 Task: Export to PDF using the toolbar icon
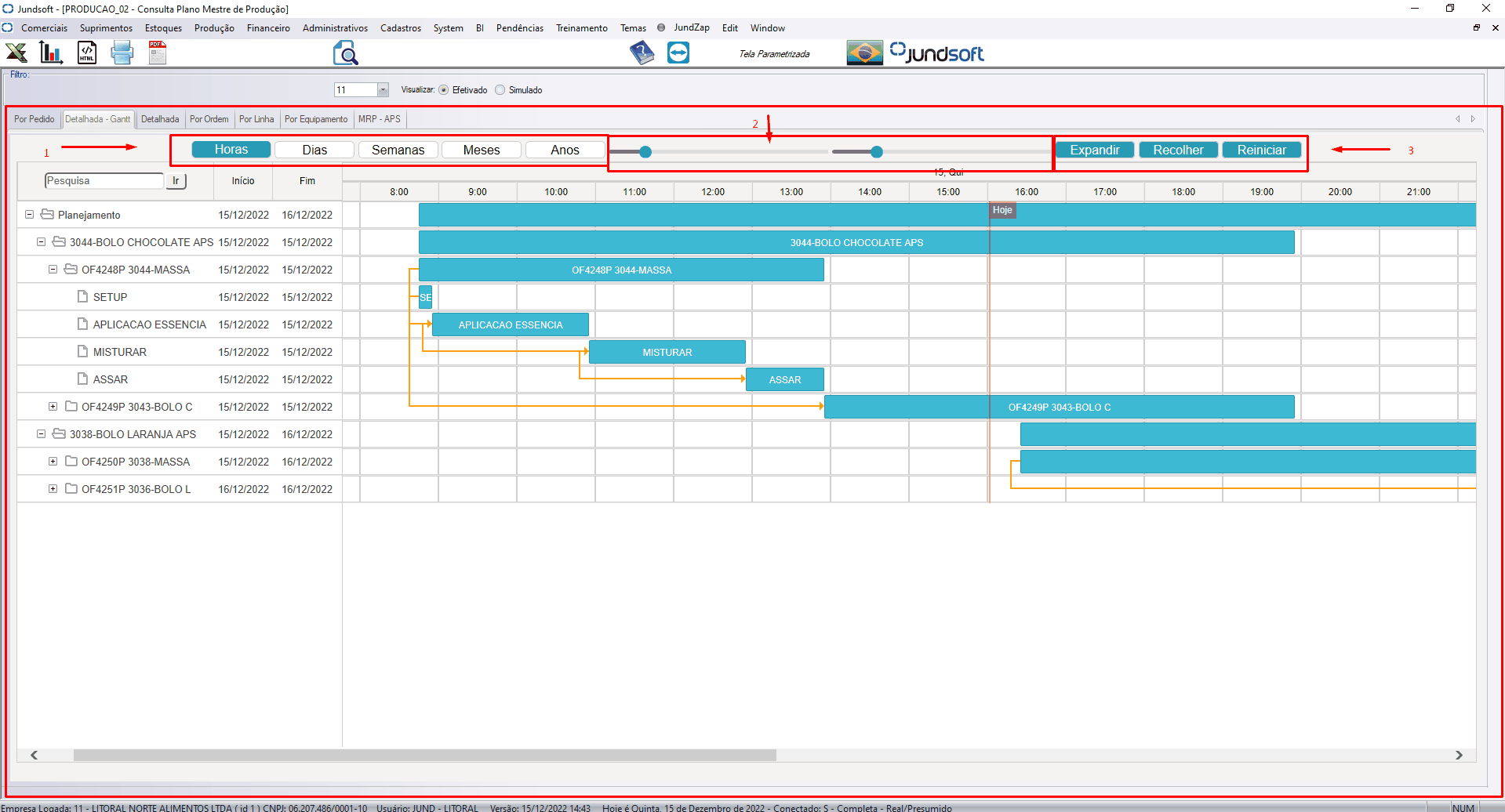click(x=158, y=53)
